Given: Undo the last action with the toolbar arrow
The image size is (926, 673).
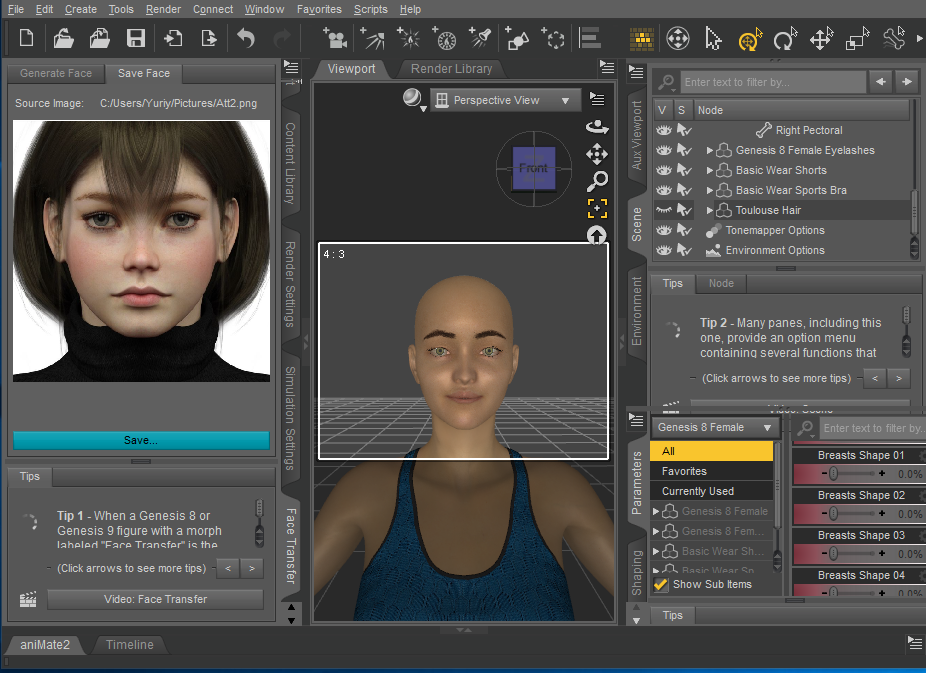Looking at the screenshot, I should click(x=246, y=39).
